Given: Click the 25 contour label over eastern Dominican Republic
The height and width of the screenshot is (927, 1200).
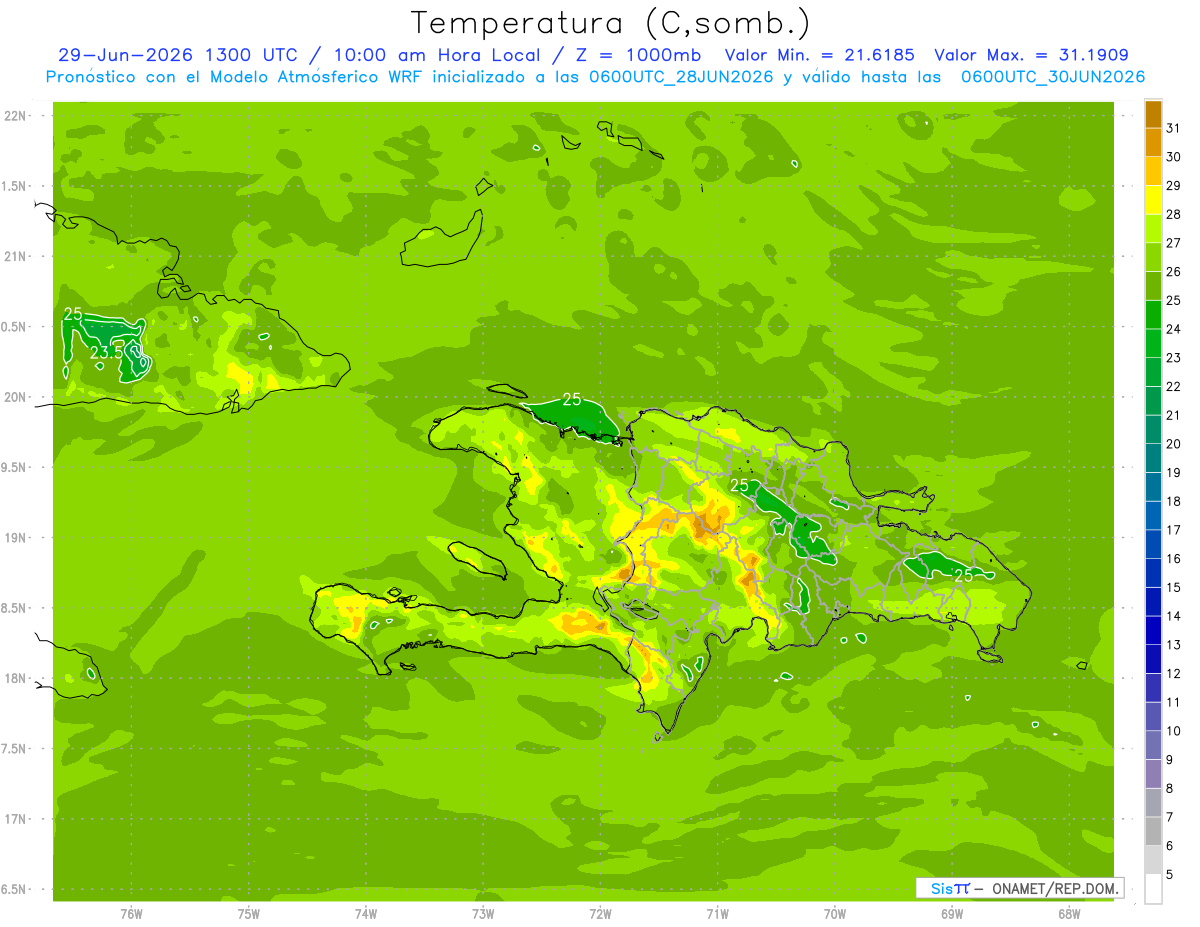Looking at the screenshot, I should point(964,576).
